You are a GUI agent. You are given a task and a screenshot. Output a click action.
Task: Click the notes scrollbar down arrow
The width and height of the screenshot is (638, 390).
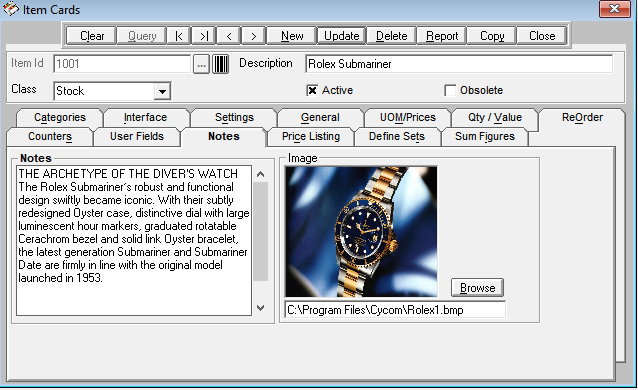261,308
